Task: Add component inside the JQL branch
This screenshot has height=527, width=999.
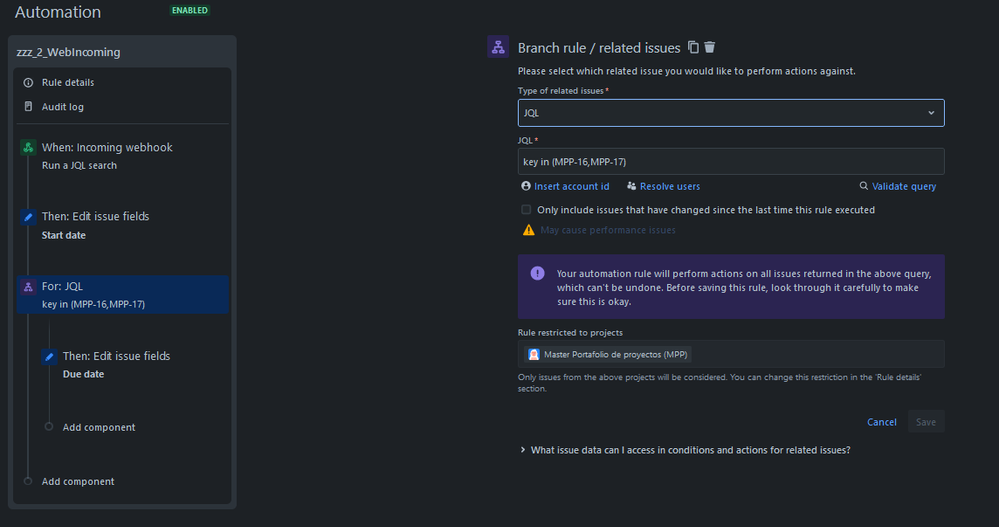Action: [99, 428]
